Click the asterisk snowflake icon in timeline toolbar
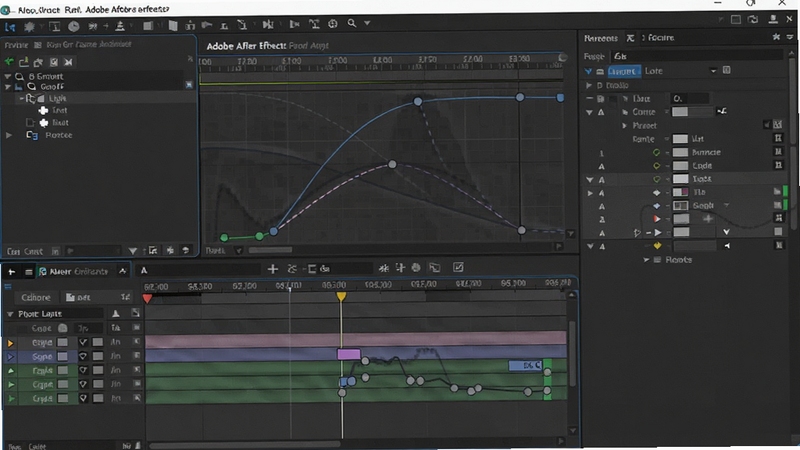 coord(384,268)
